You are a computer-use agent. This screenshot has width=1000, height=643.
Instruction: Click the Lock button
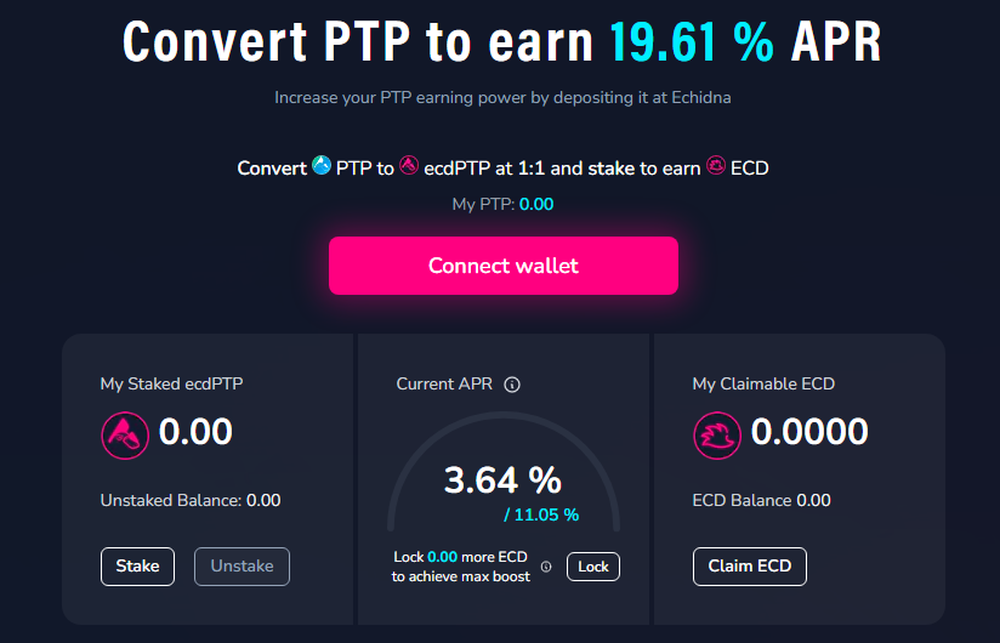point(593,566)
